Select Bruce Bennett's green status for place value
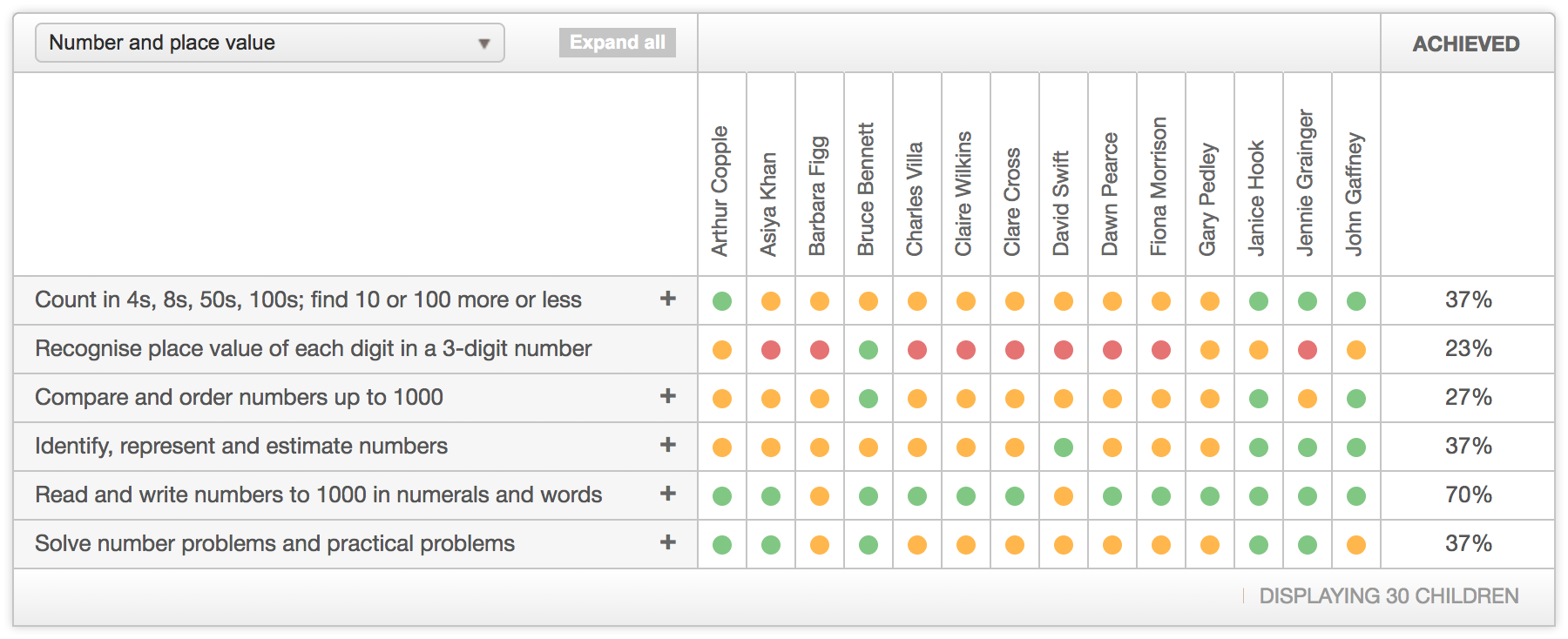This screenshot has height=639, width=1568. point(868,348)
